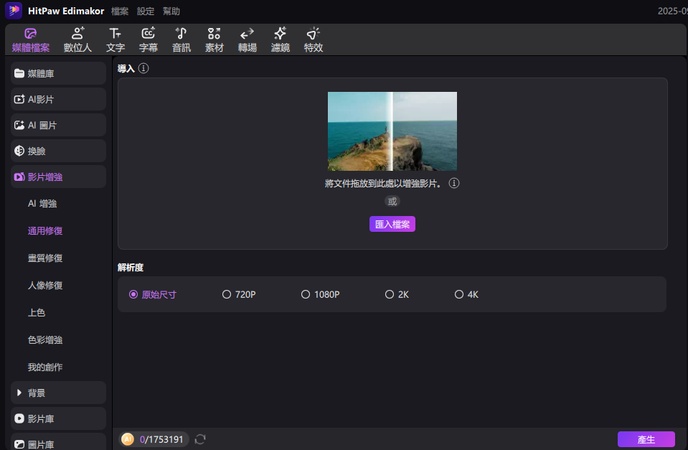Expand the 背景 section in sidebar
688x450 pixels.
tap(58, 393)
